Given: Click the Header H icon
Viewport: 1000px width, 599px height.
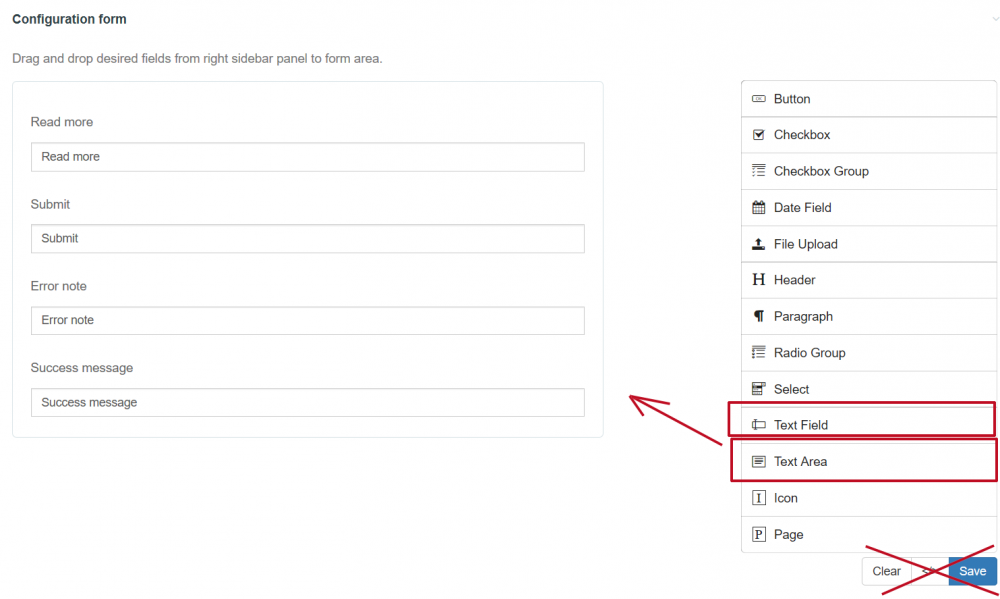Looking at the screenshot, I should coord(758,280).
